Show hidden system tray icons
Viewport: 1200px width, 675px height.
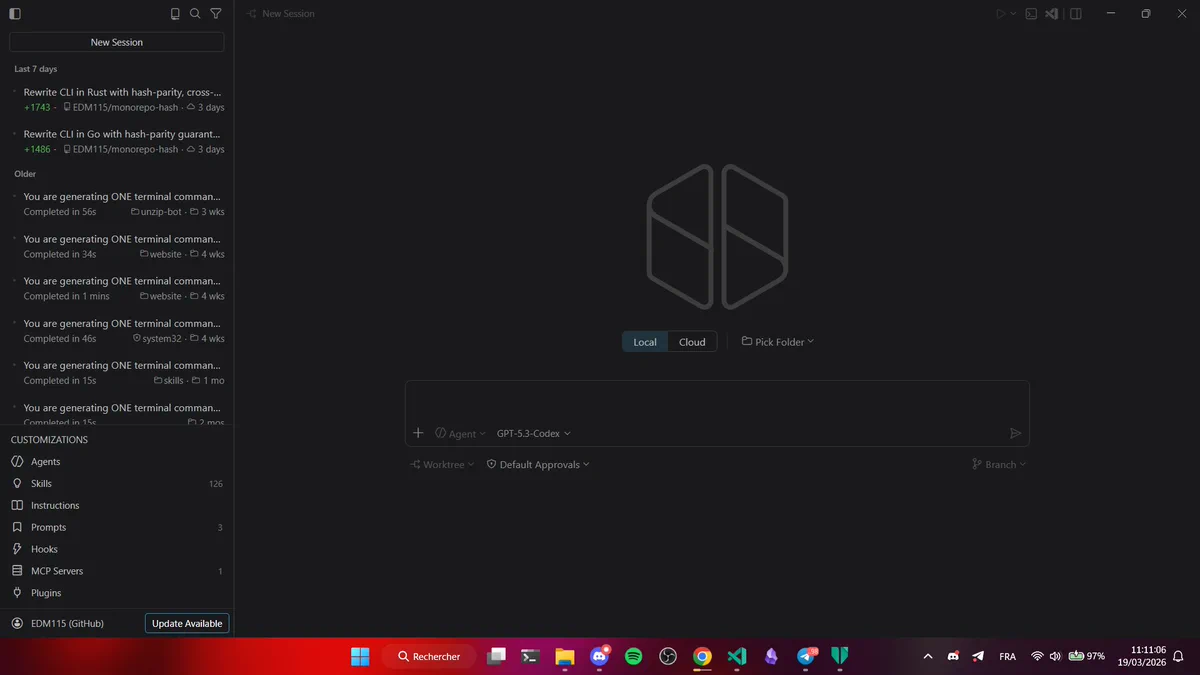click(927, 656)
